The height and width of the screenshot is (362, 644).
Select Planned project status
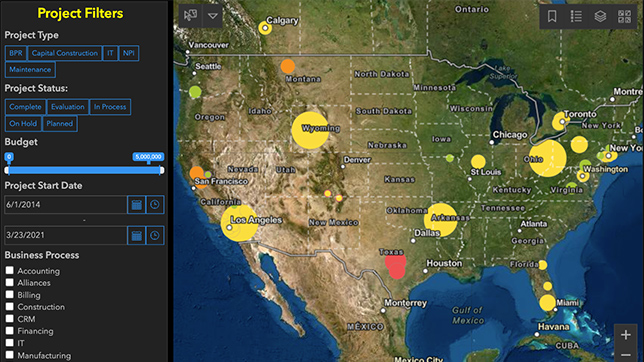click(60, 124)
